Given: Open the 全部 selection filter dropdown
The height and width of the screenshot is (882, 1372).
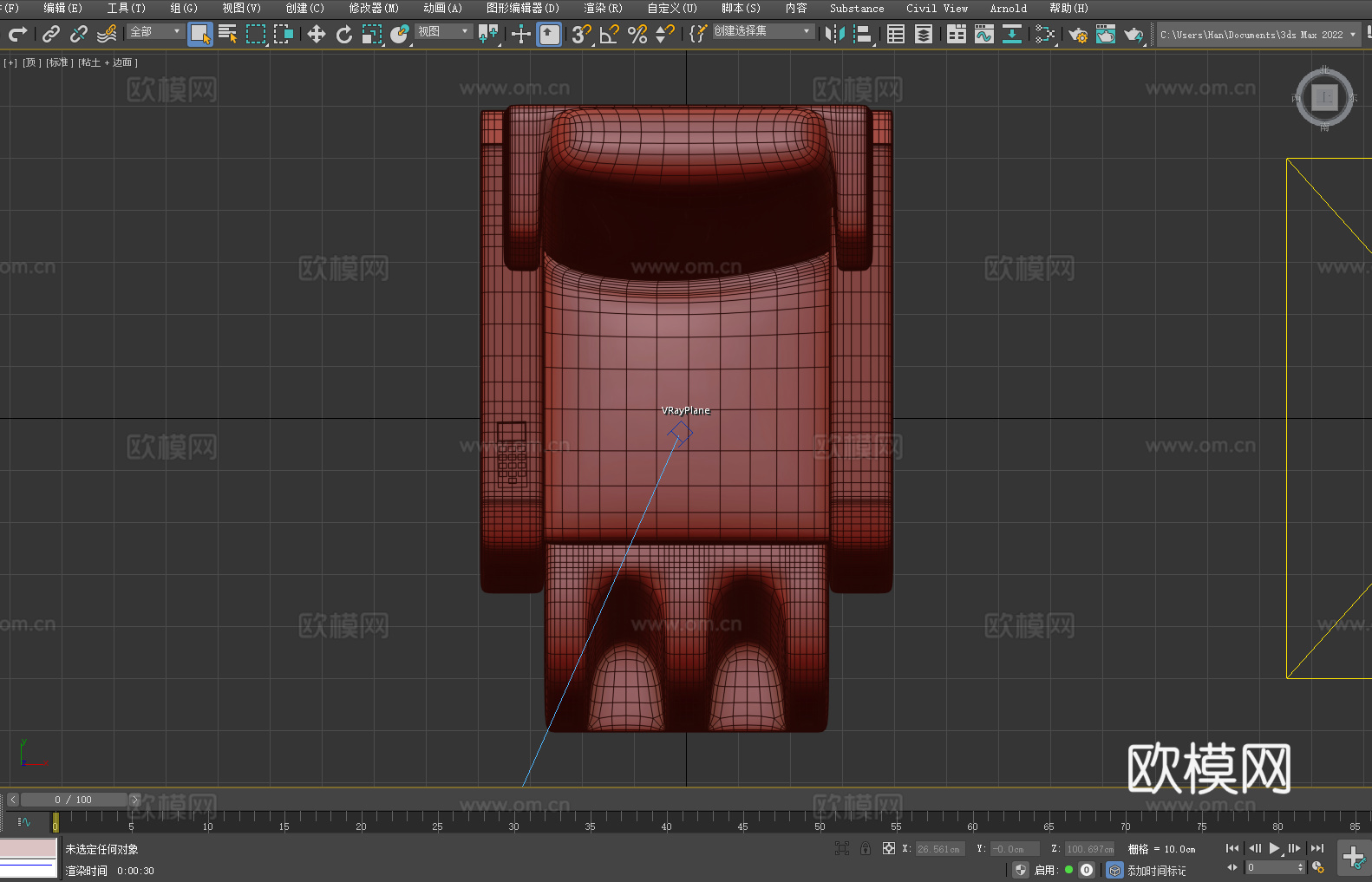Looking at the screenshot, I should [x=156, y=31].
